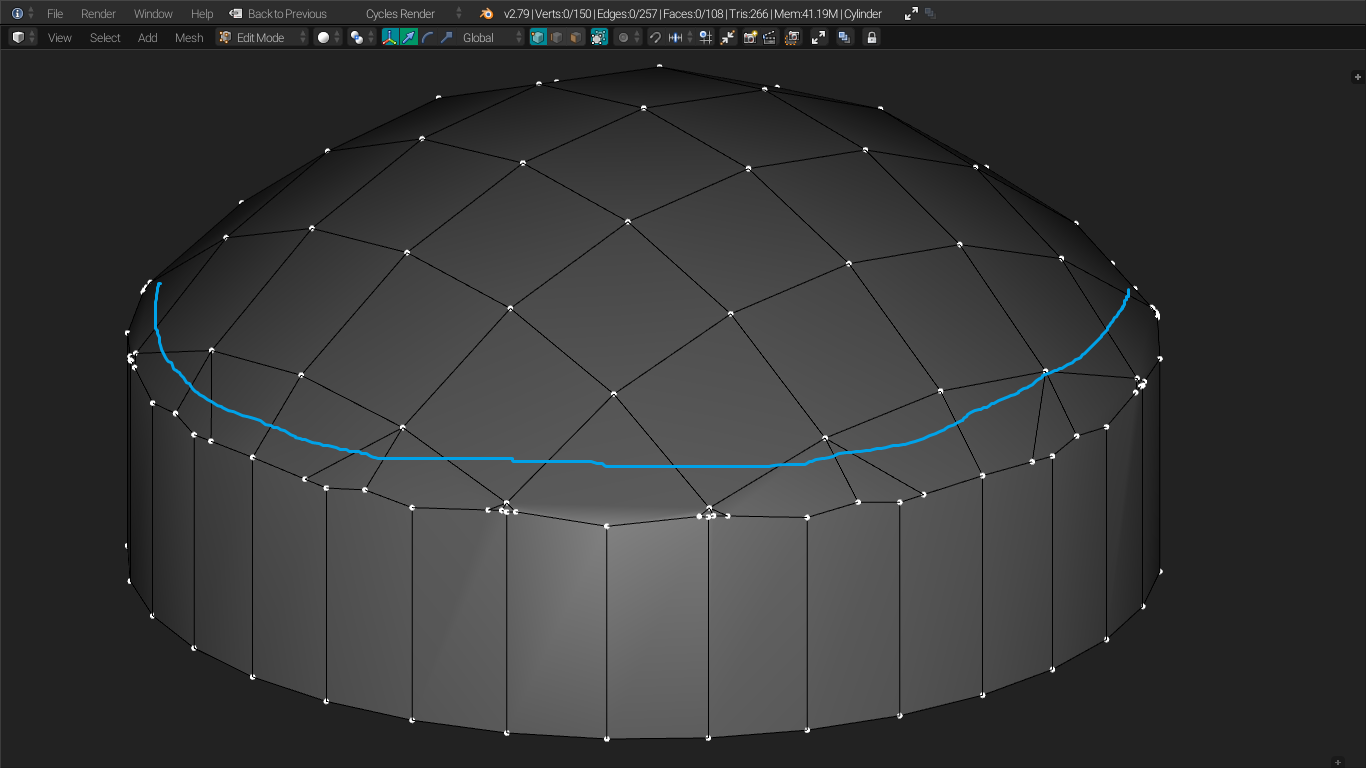This screenshot has height=768, width=1366.
Task: Click overlapping windows icon in 3D header
Action: click(x=845, y=37)
